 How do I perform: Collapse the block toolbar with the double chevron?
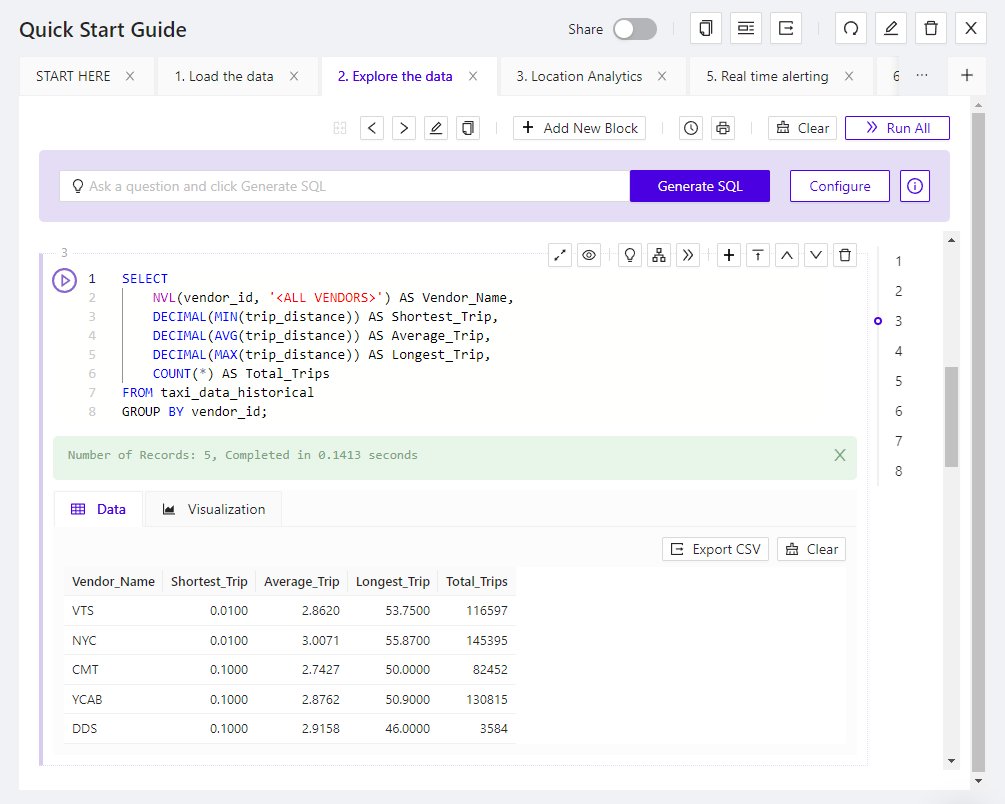pos(687,255)
